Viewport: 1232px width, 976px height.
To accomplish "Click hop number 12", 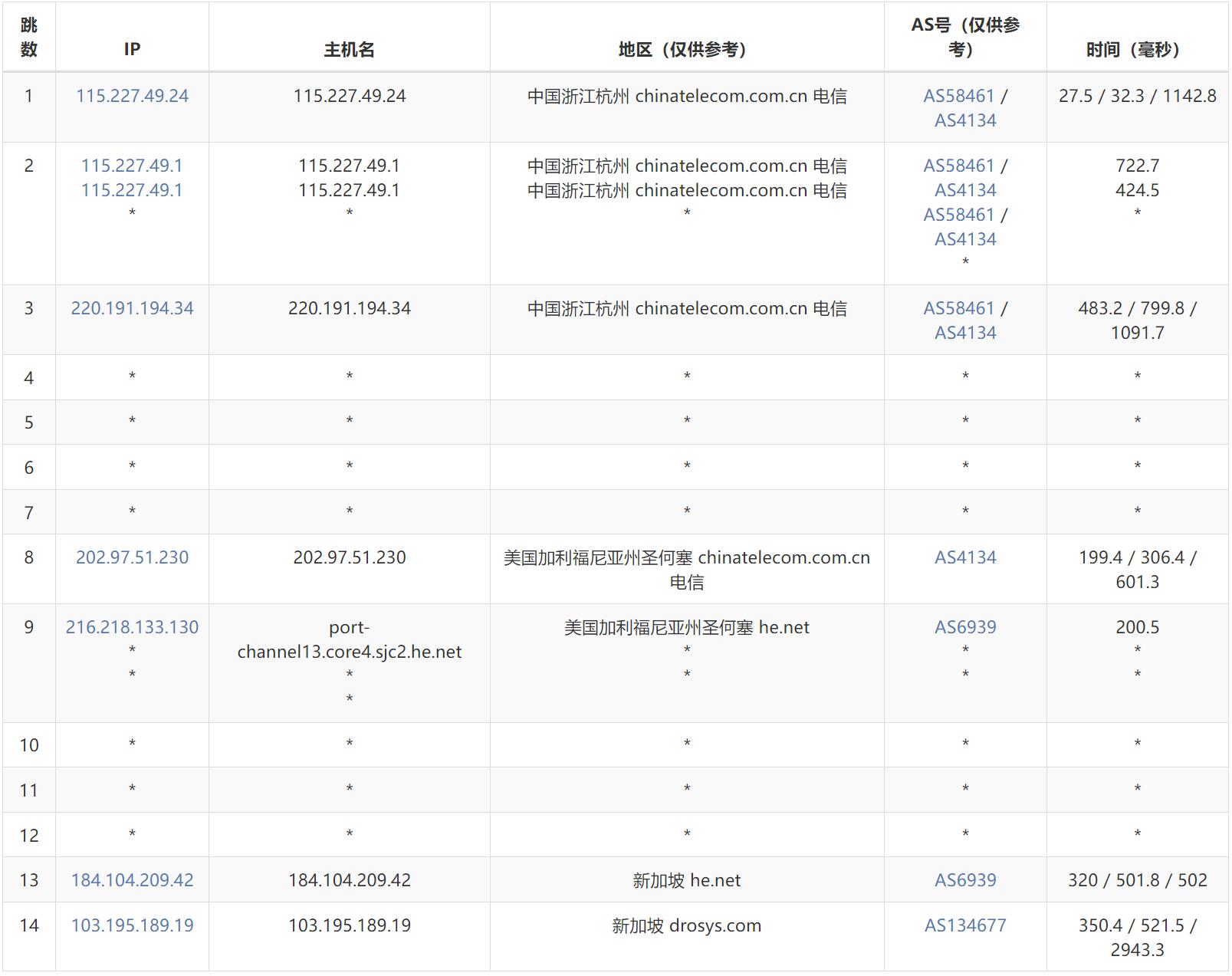I will (28, 836).
